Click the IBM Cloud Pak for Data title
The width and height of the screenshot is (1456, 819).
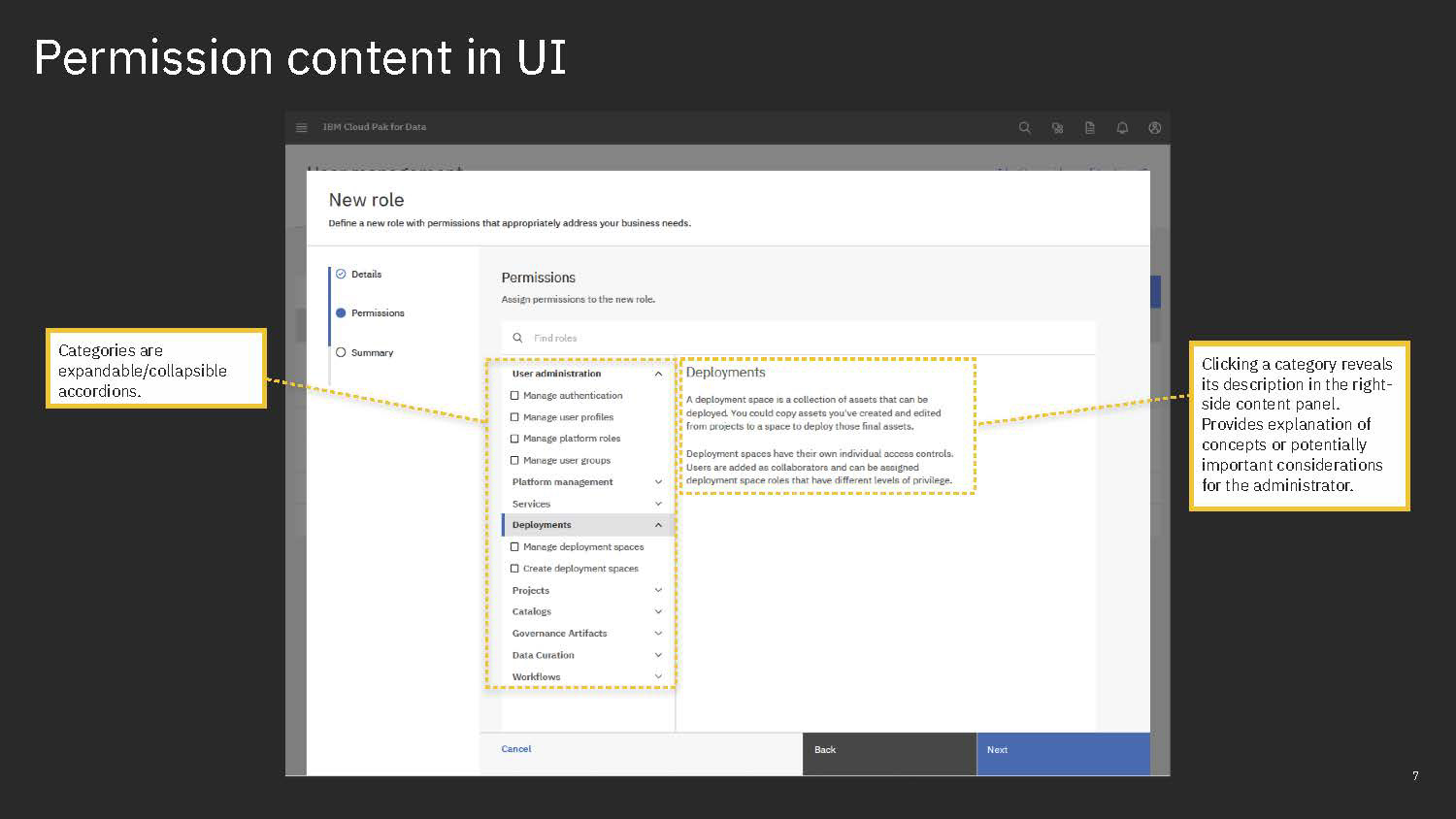pyautogui.click(x=375, y=127)
